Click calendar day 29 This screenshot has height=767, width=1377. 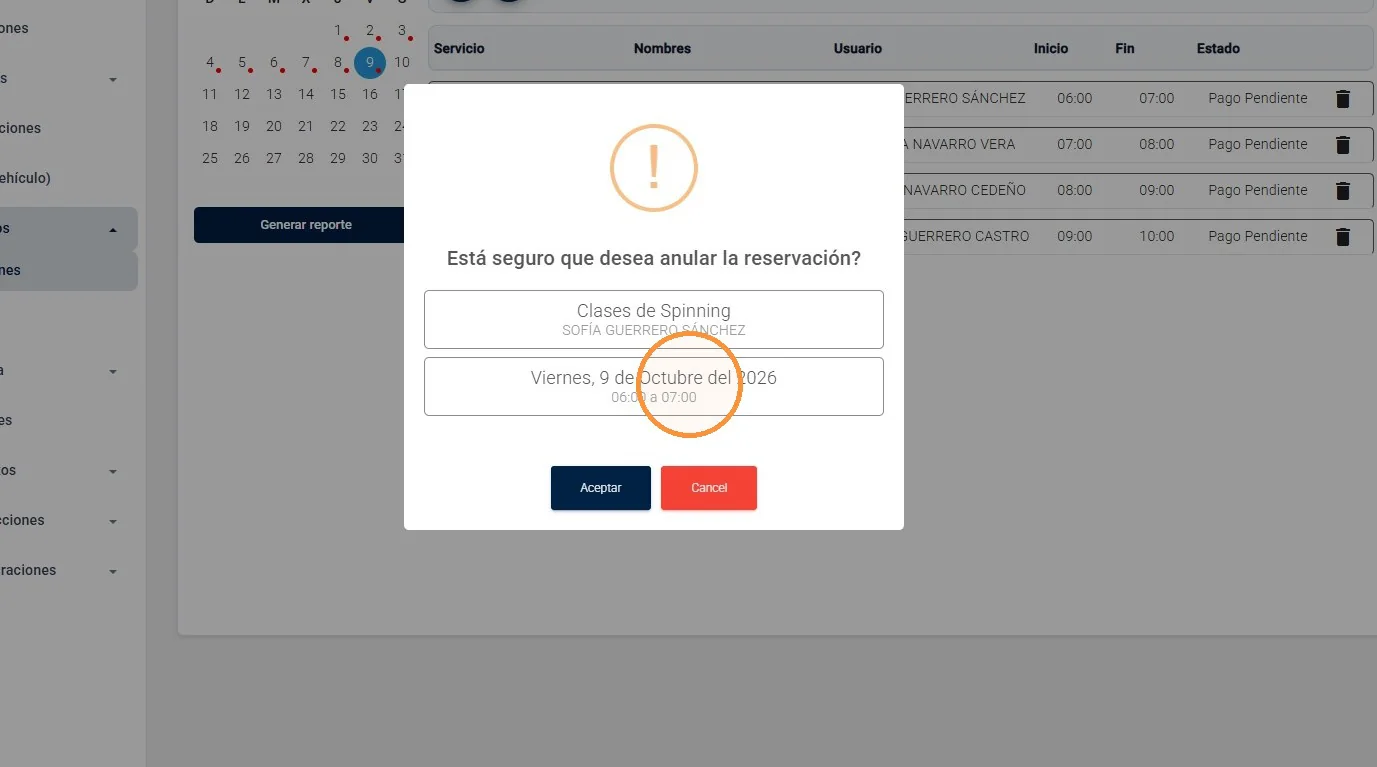coord(338,158)
